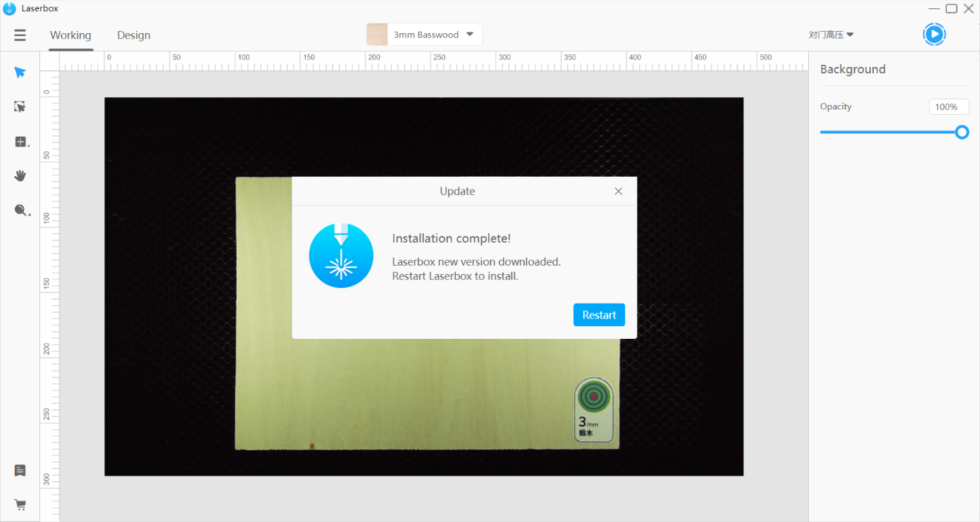Click the Opacity 100% input field

(948, 107)
